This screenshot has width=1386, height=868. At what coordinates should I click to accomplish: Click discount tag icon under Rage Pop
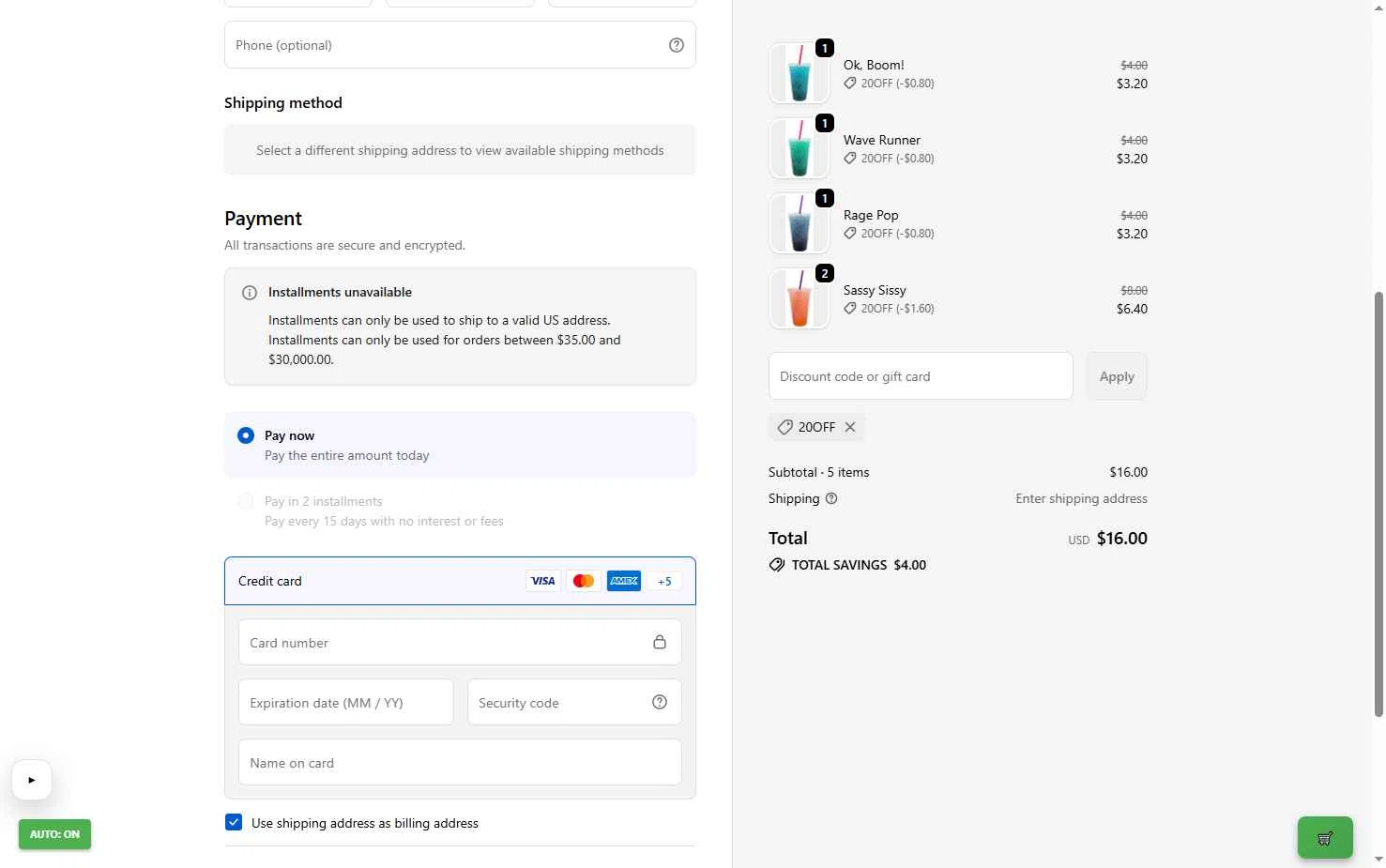(x=850, y=233)
